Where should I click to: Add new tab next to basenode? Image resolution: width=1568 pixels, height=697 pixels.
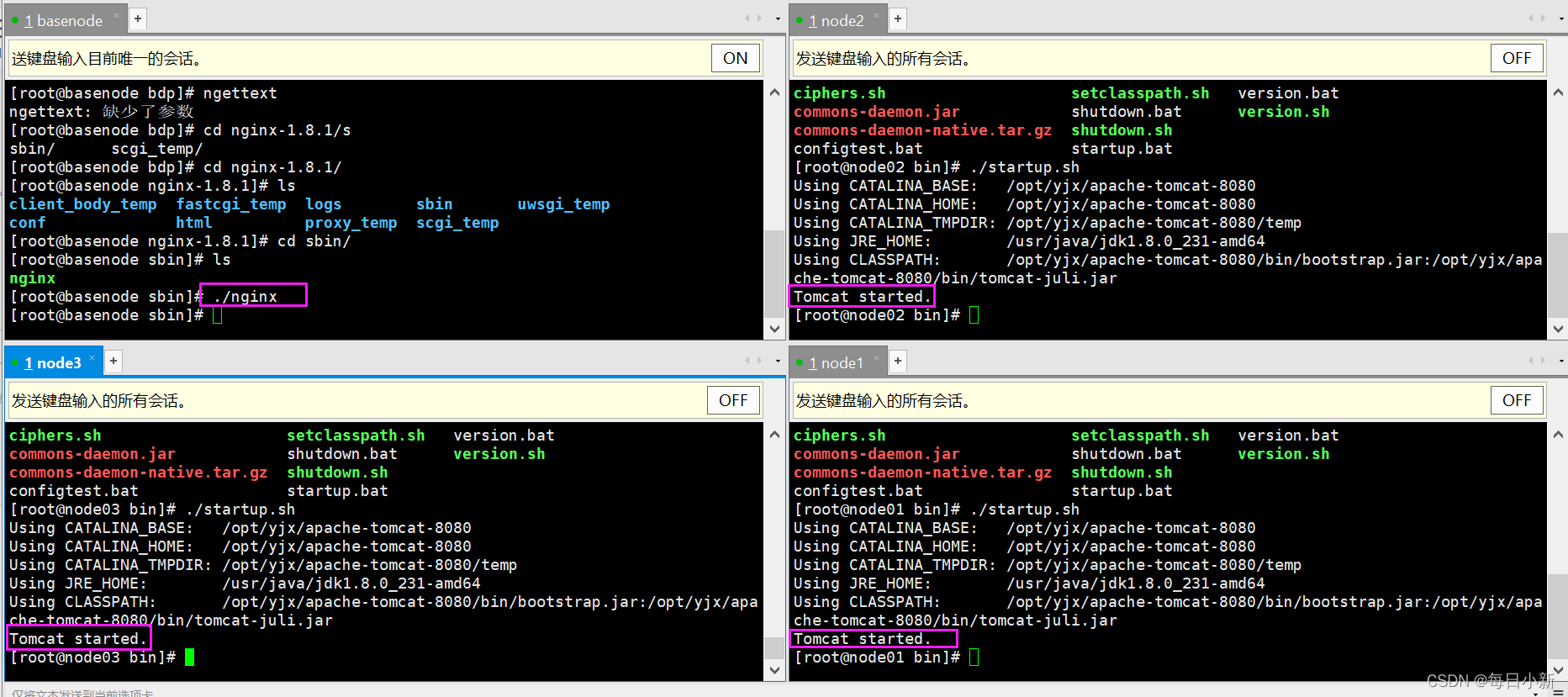[x=138, y=18]
